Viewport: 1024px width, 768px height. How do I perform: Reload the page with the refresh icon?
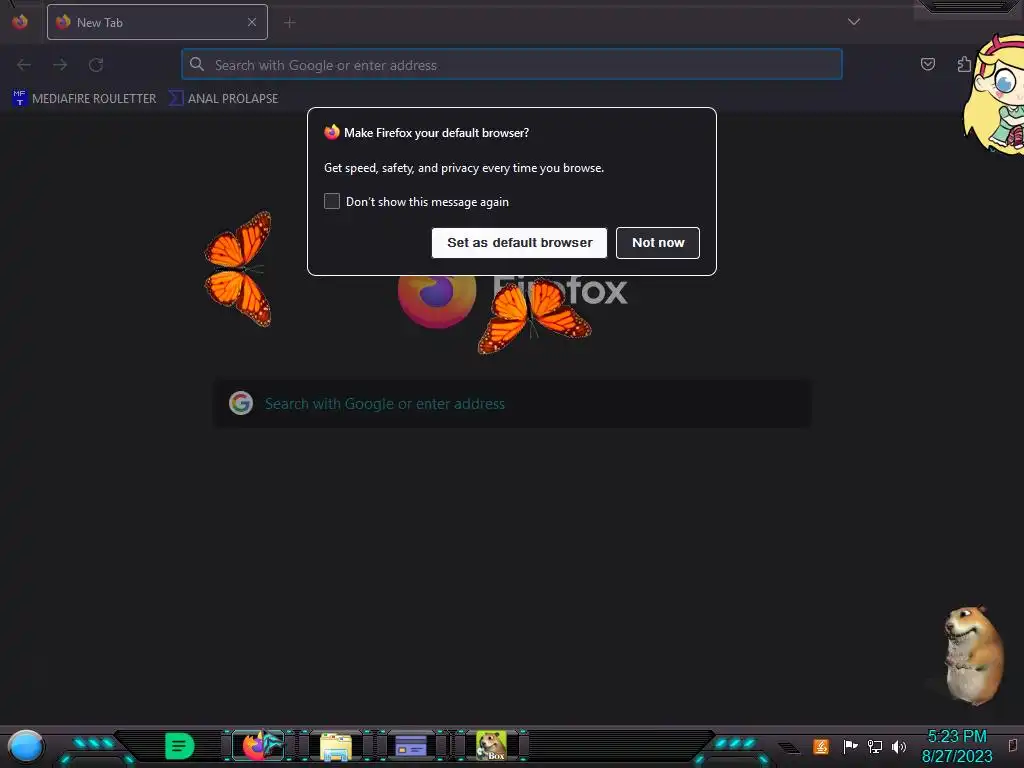pyautogui.click(x=96, y=65)
